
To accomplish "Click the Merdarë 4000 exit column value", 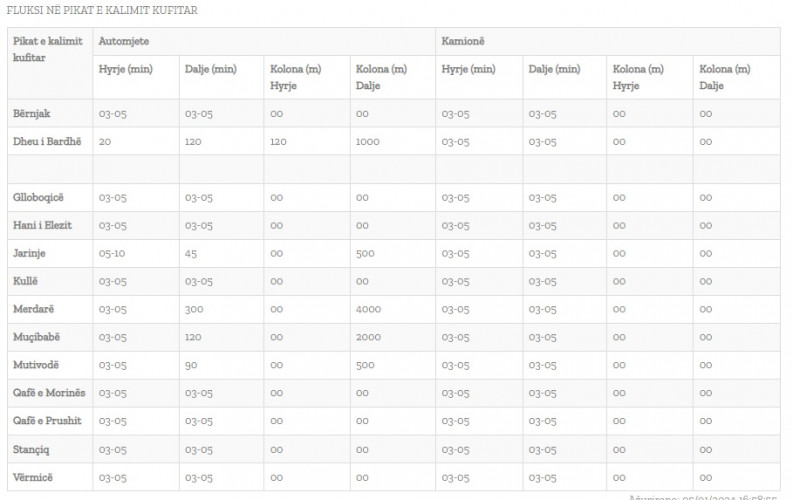I will tap(368, 309).
